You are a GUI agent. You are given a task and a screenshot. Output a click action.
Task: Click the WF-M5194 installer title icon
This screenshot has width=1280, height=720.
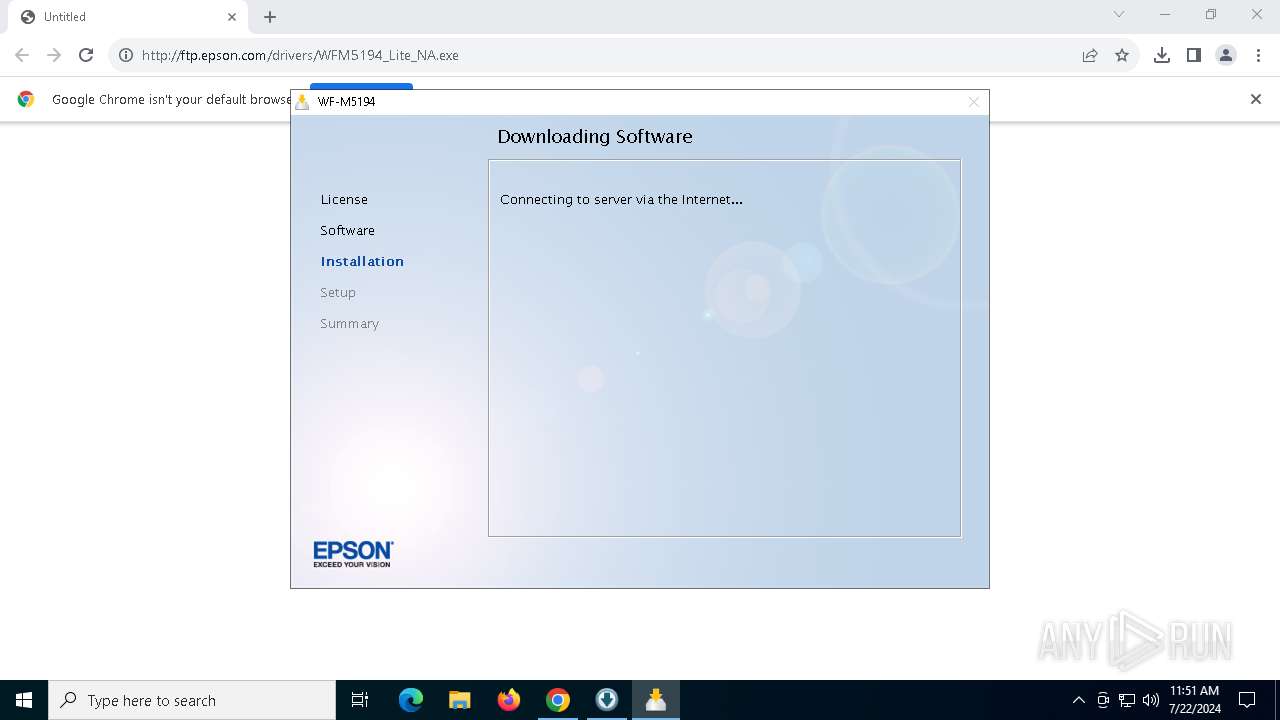(x=302, y=102)
